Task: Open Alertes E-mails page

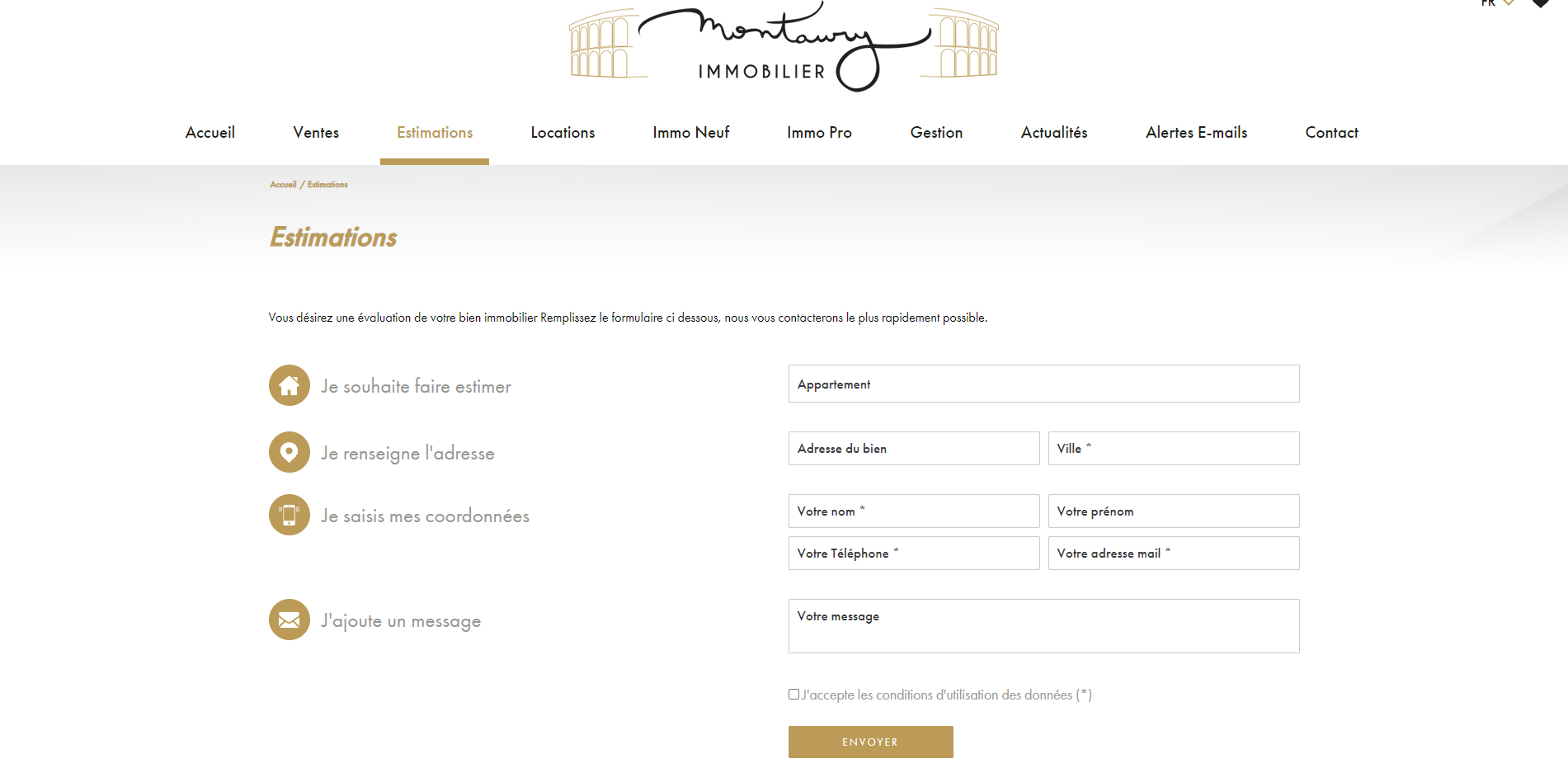Action: coord(1196,133)
